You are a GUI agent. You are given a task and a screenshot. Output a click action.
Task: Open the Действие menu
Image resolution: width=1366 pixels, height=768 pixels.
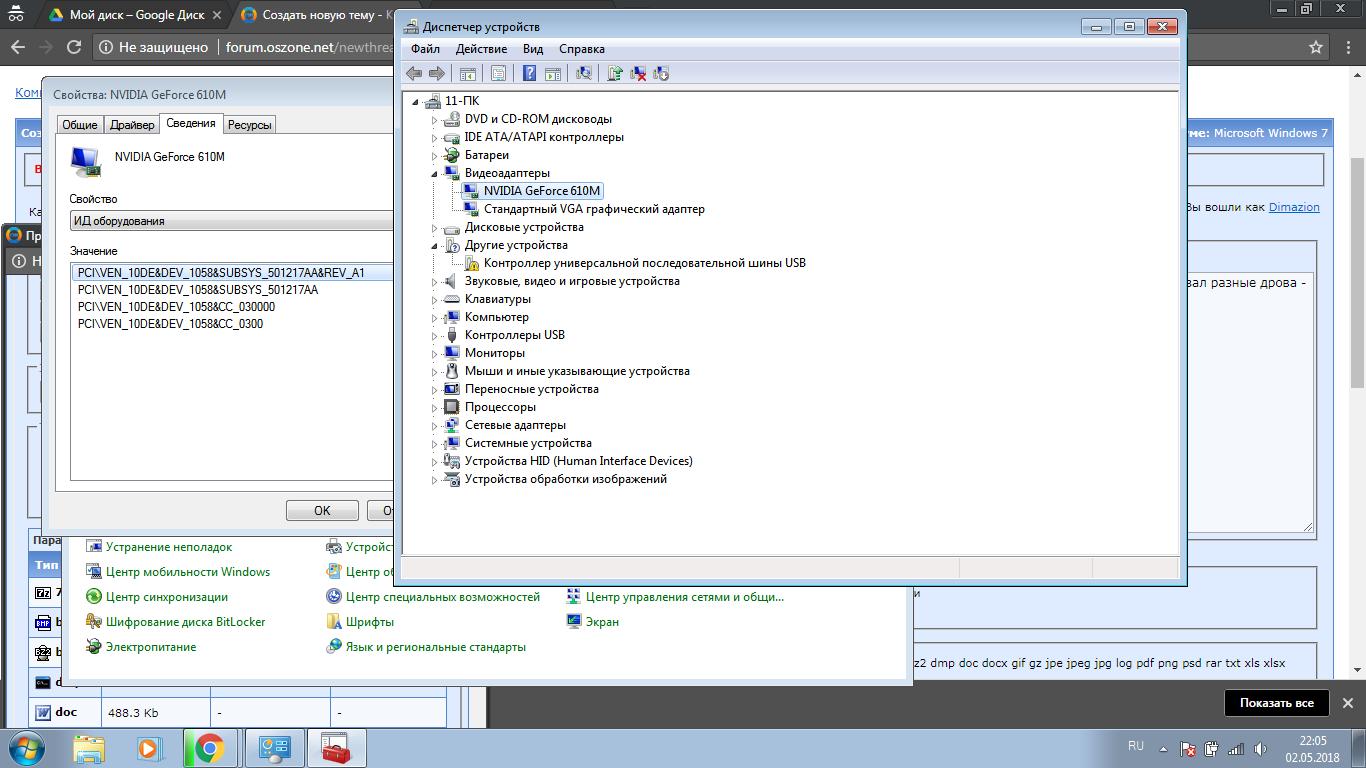pos(481,49)
